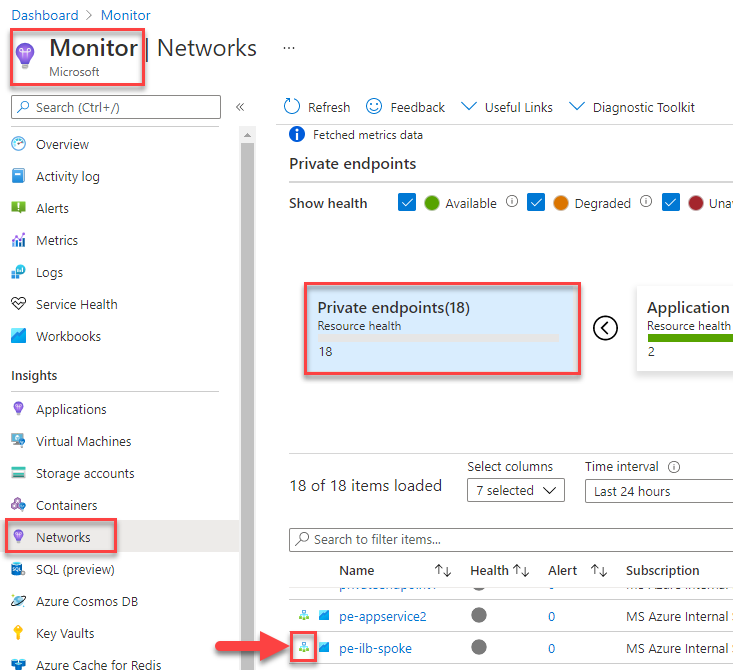The width and height of the screenshot is (733, 670).
Task: Click alert count 0 for pe-ilb-spoke
Action: point(552,648)
